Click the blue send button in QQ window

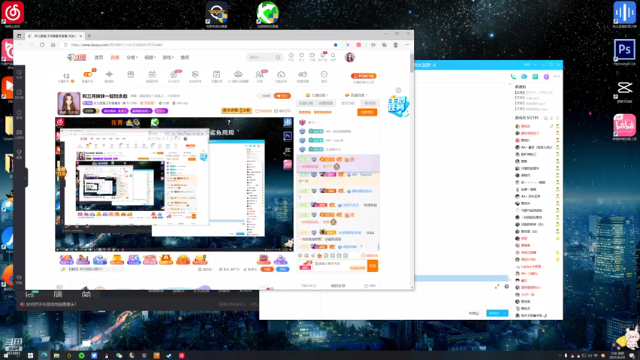[497, 313]
